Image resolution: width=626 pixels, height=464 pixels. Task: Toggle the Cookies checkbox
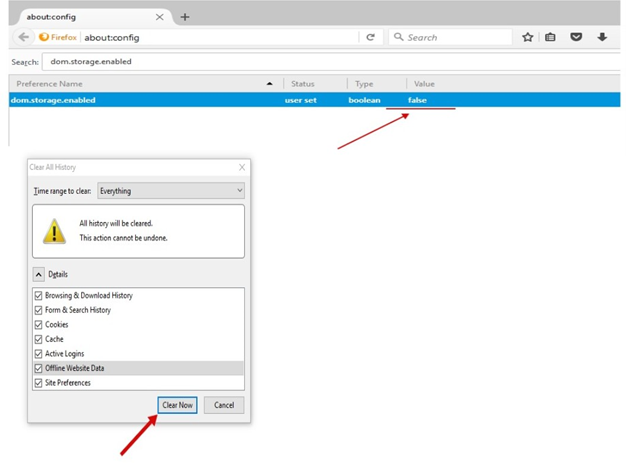(x=39, y=325)
